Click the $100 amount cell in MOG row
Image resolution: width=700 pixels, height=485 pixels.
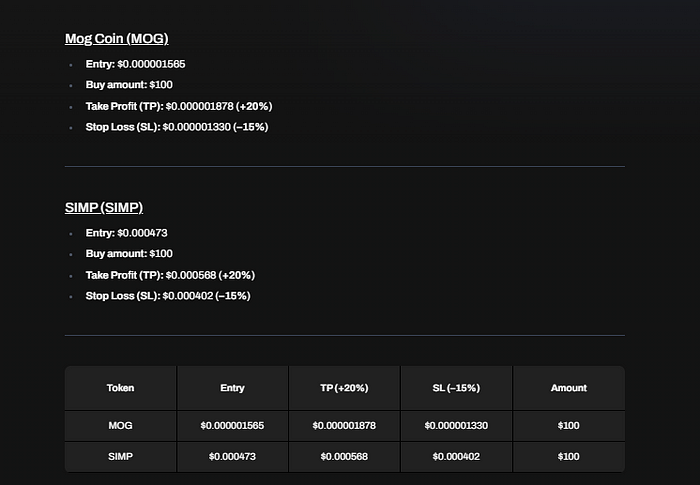pos(569,426)
